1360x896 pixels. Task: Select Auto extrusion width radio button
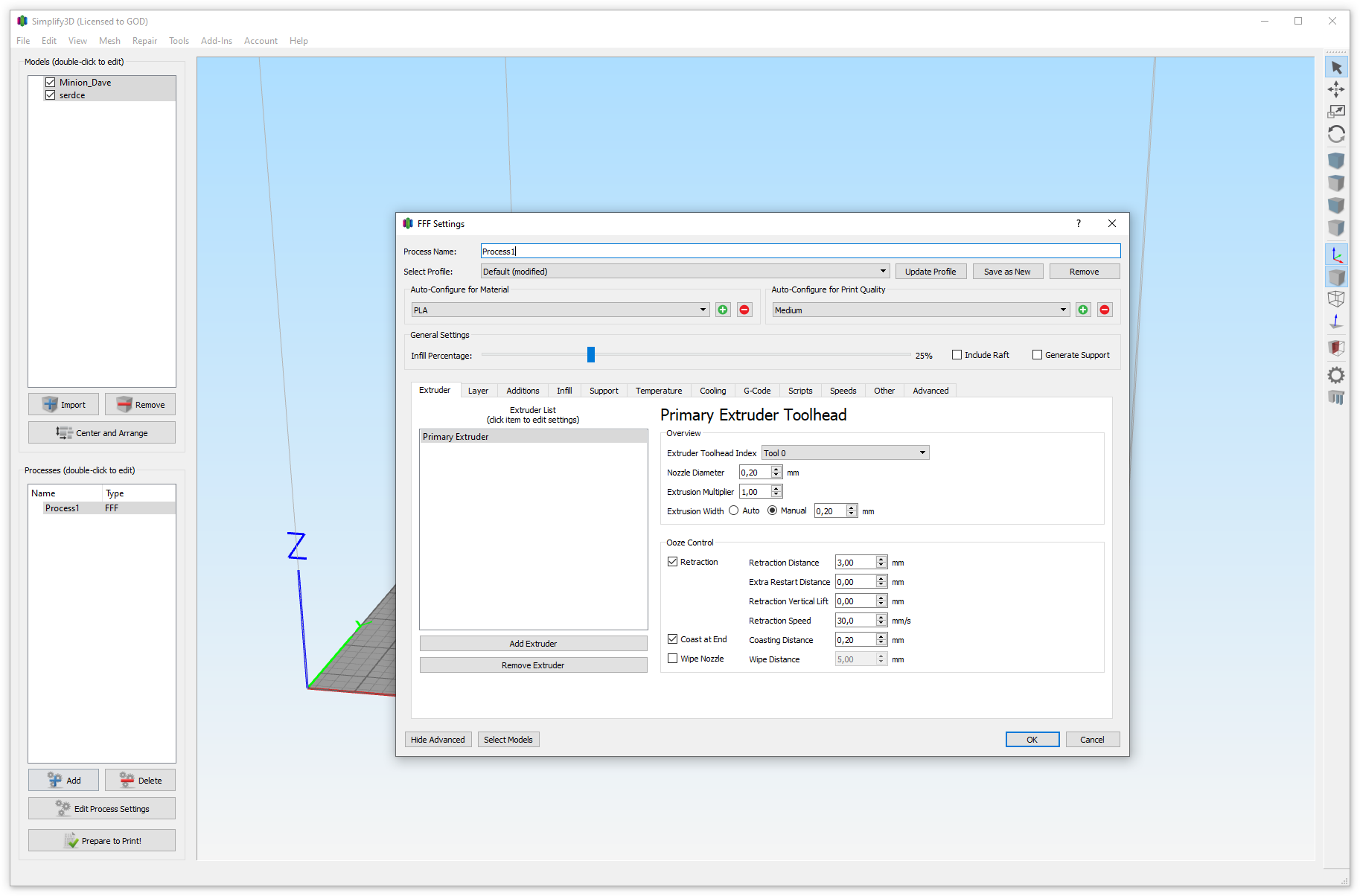[734, 511]
